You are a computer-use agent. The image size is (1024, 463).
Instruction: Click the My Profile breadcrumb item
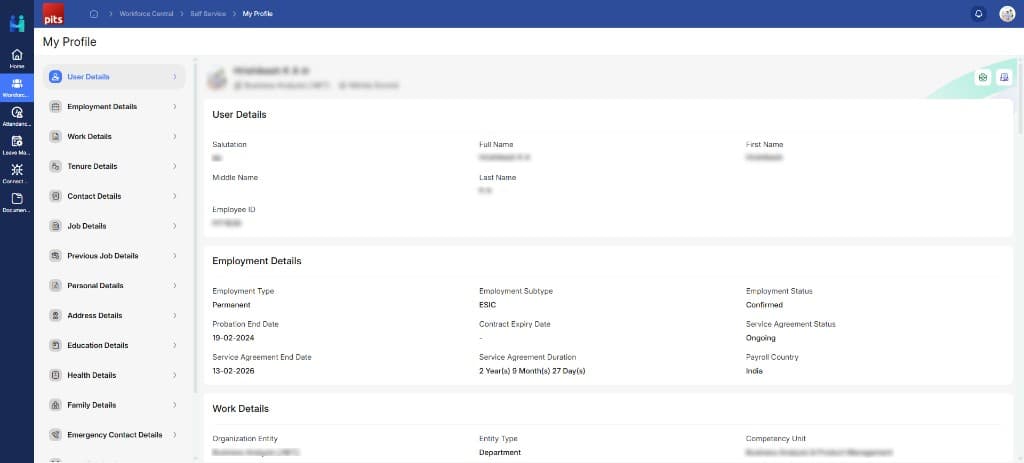(257, 14)
